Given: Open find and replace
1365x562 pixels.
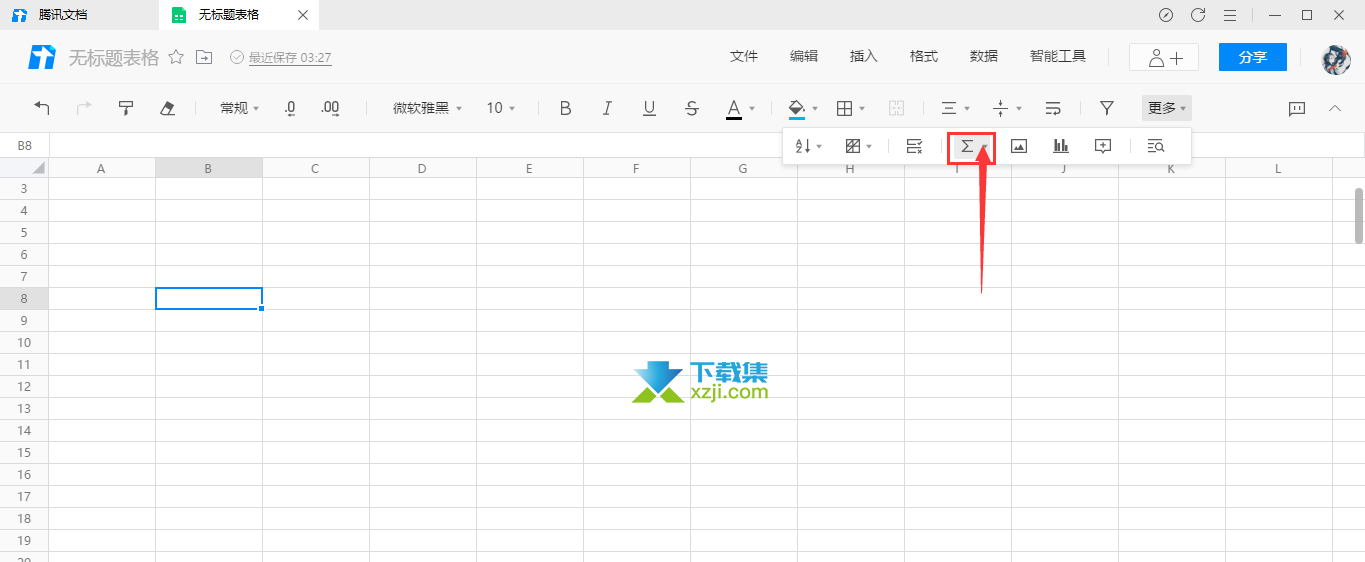Looking at the screenshot, I should coord(1156,146).
